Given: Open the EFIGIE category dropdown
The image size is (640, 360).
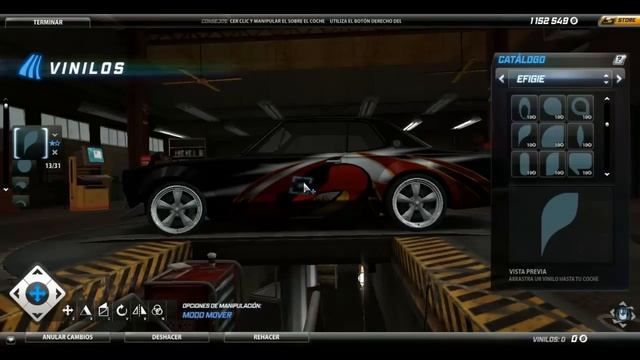Looking at the screenshot, I should coord(560,79).
